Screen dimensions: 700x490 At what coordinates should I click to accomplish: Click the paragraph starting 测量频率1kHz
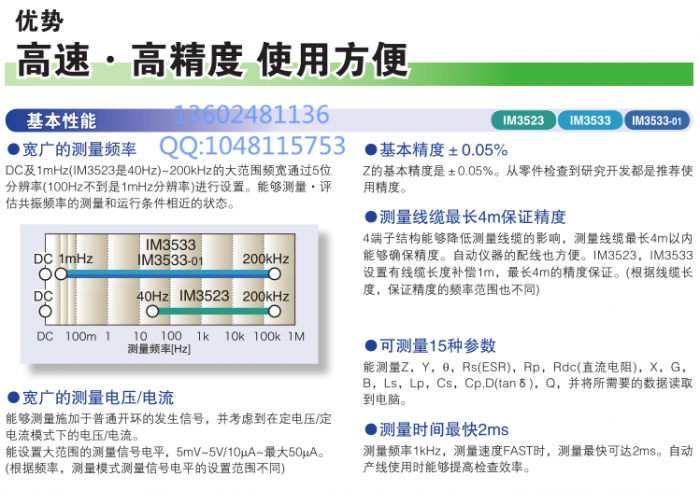(x=528, y=459)
